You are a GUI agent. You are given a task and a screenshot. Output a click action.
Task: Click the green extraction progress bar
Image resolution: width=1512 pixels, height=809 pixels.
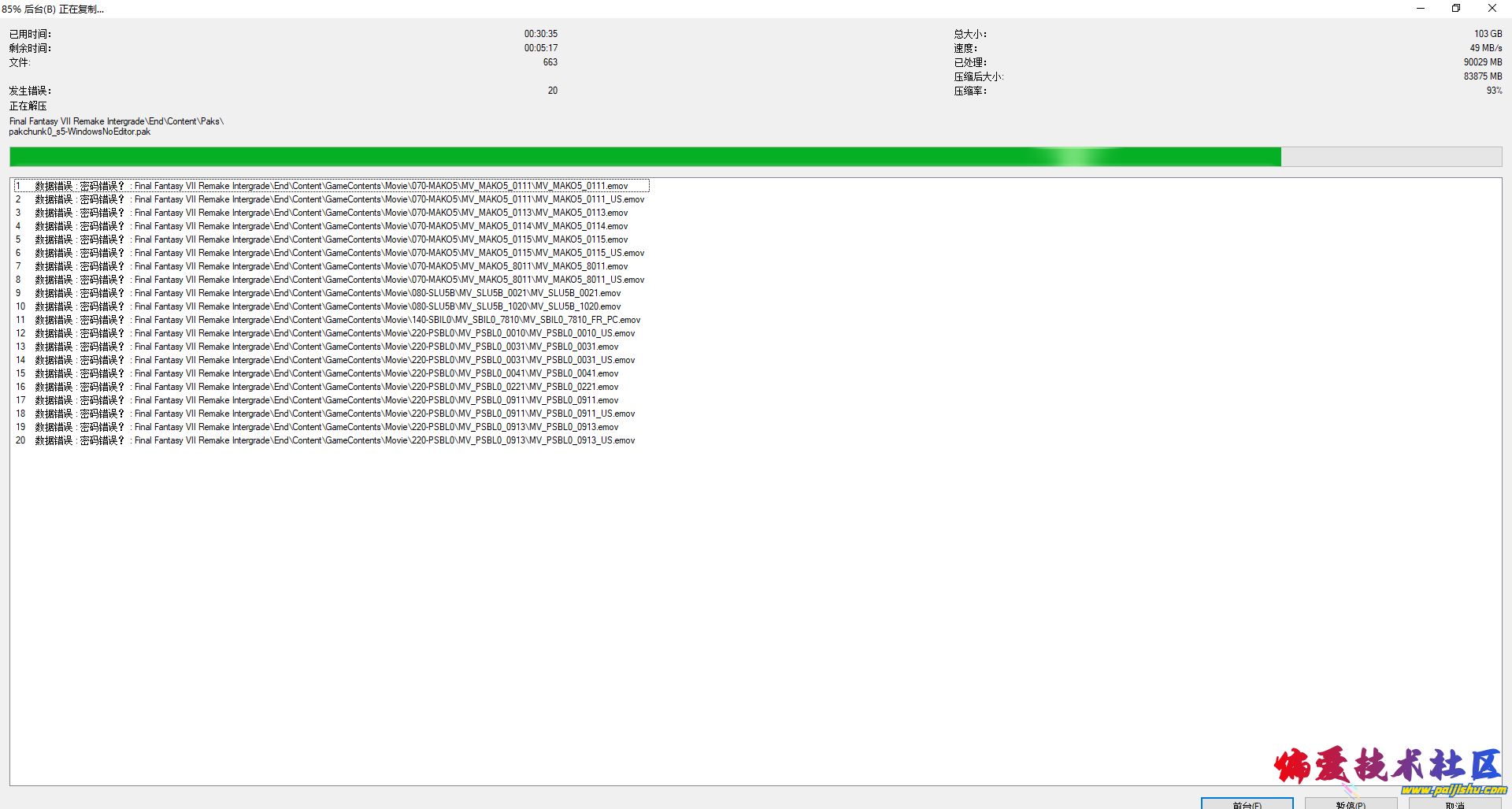[630, 157]
